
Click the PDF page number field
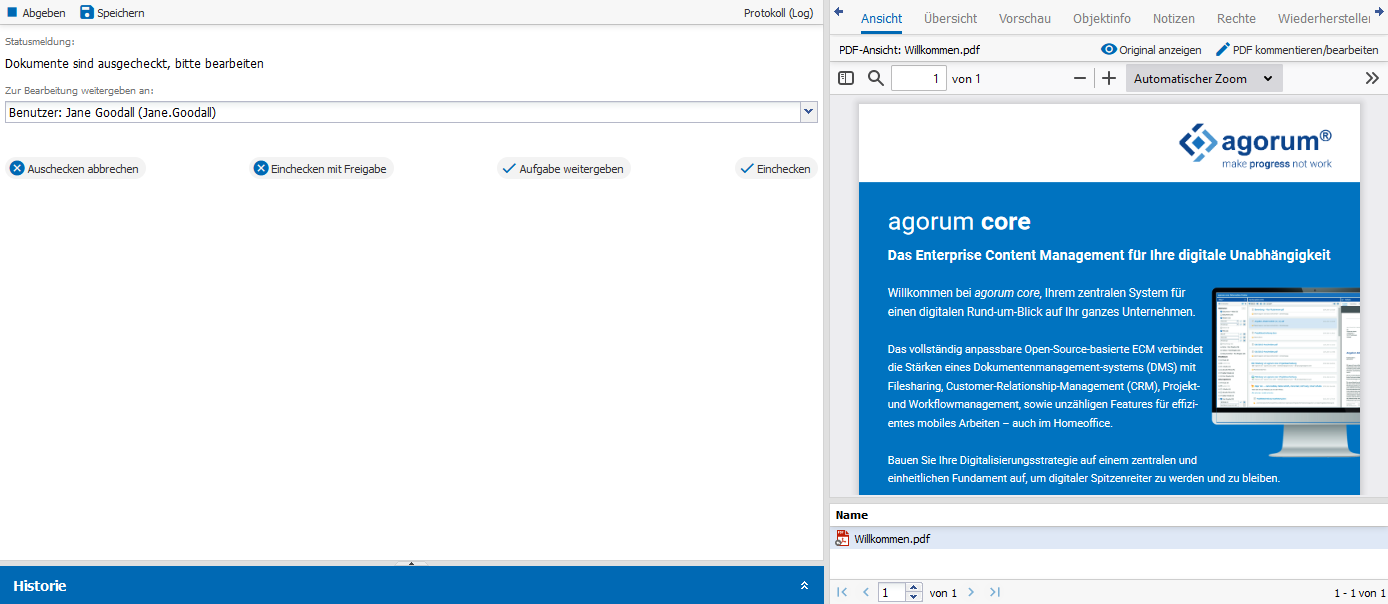pyautogui.click(x=918, y=78)
